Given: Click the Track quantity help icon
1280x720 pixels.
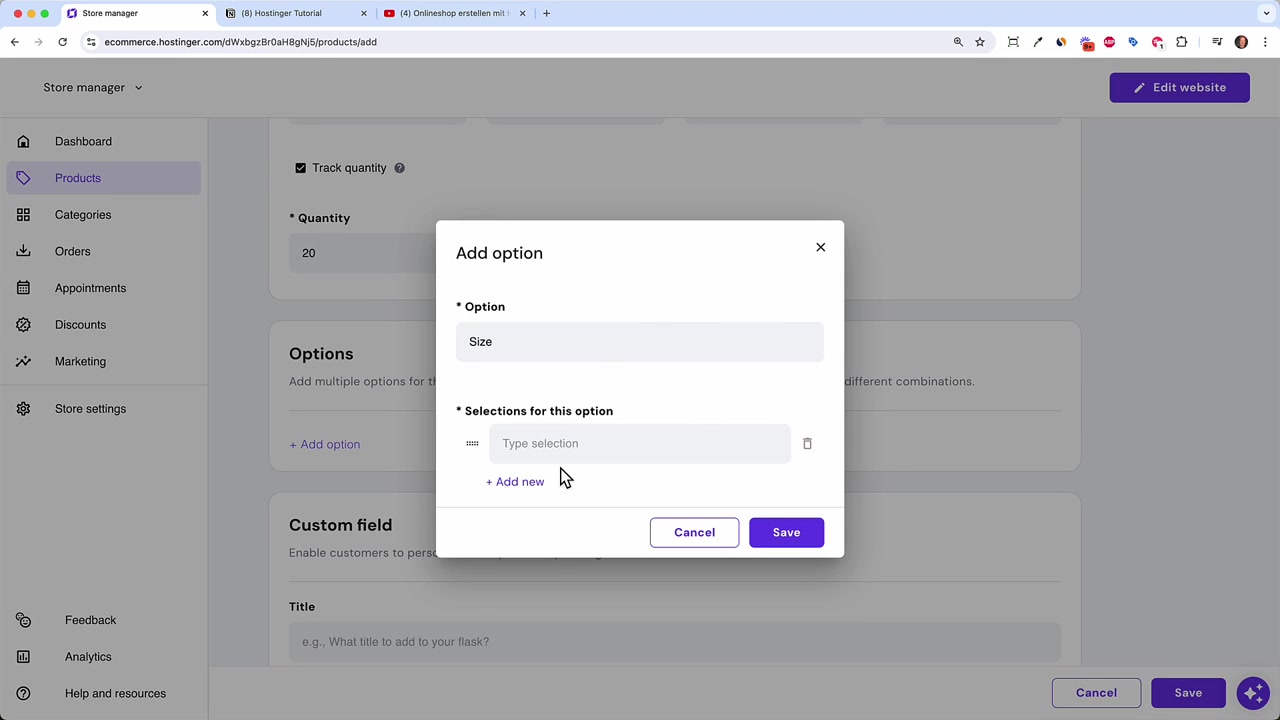Looking at the screenshot, I should [x=399, y=168].
